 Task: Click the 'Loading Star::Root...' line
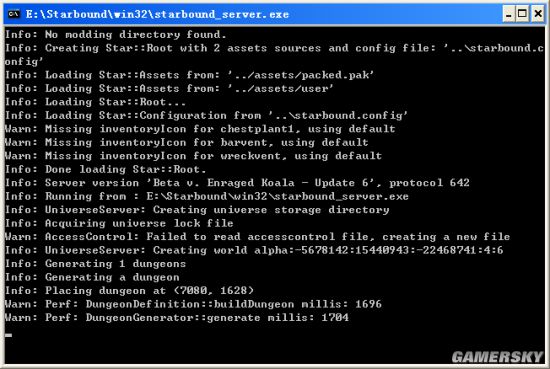click(95, 102)
